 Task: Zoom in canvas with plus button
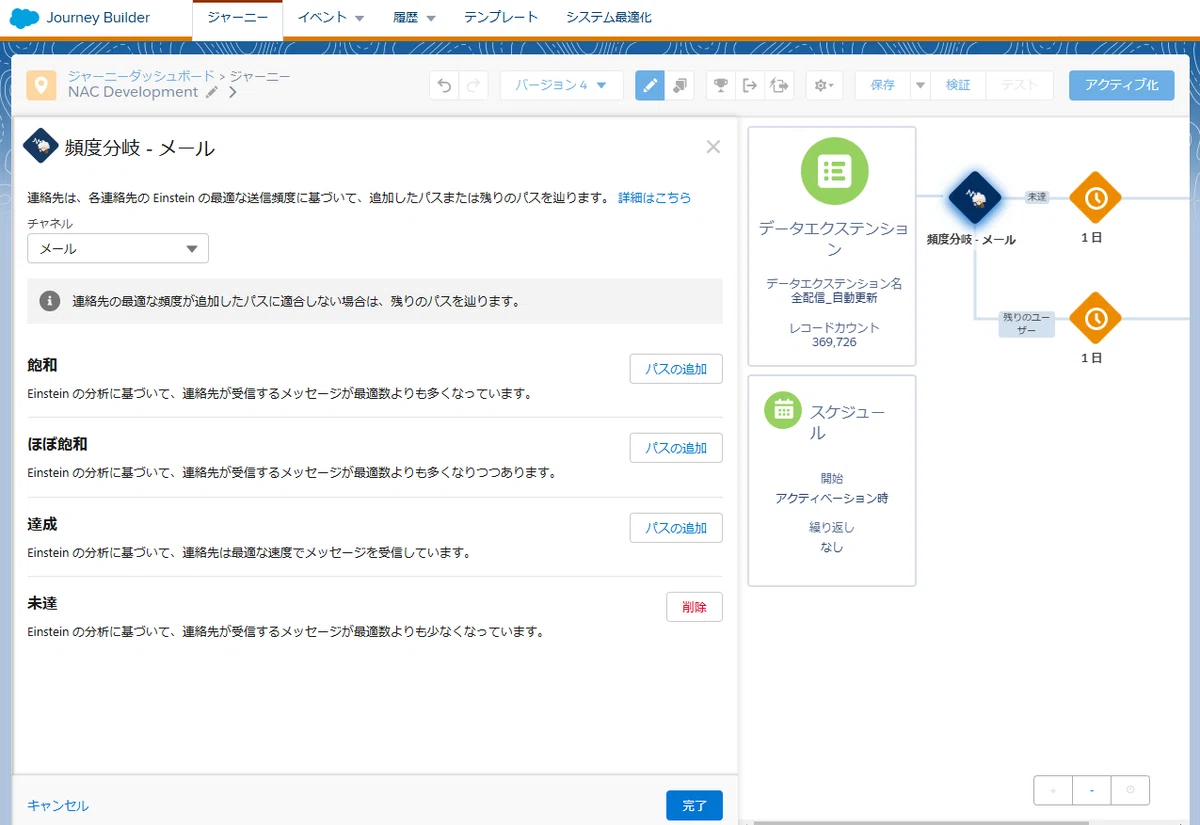coord(1053,790)
